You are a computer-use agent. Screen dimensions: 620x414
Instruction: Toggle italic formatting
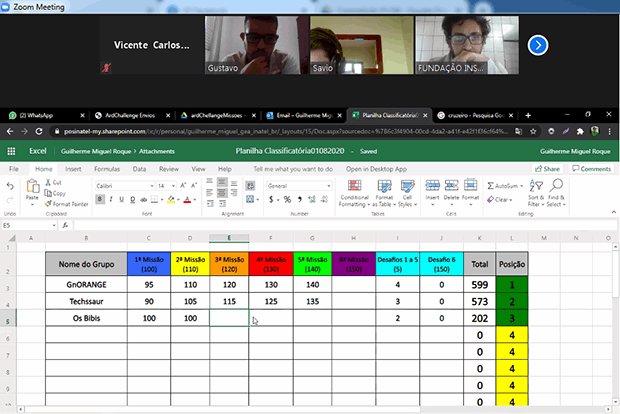tap(112, 200)
